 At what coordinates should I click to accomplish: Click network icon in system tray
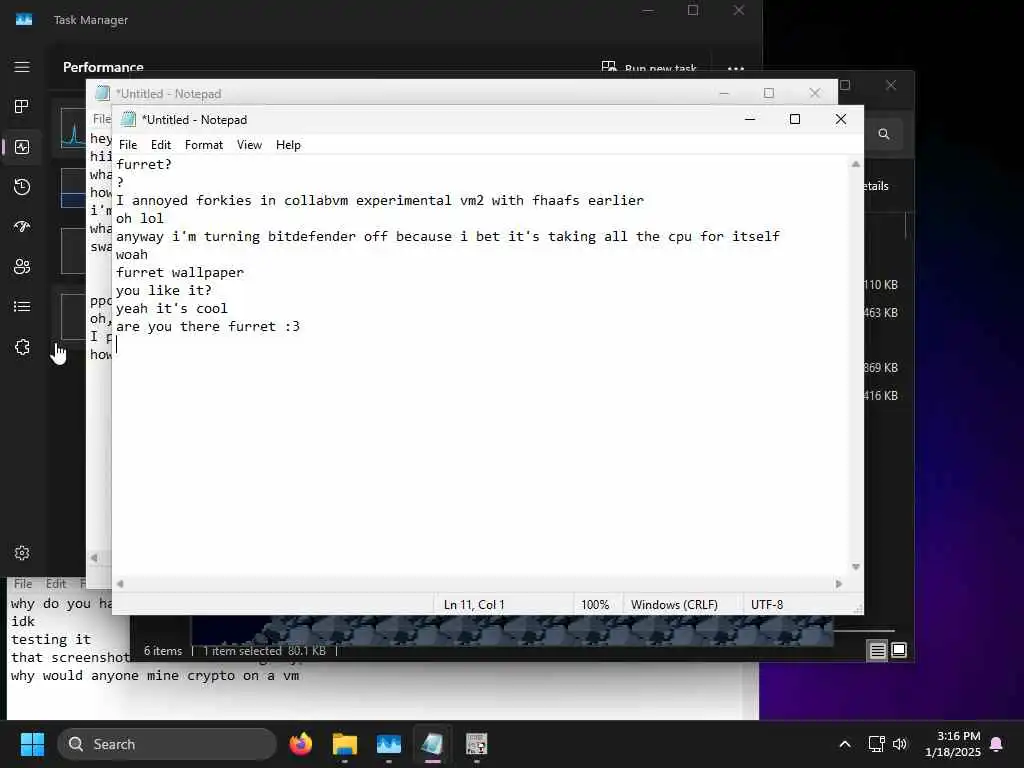point(876,744)
